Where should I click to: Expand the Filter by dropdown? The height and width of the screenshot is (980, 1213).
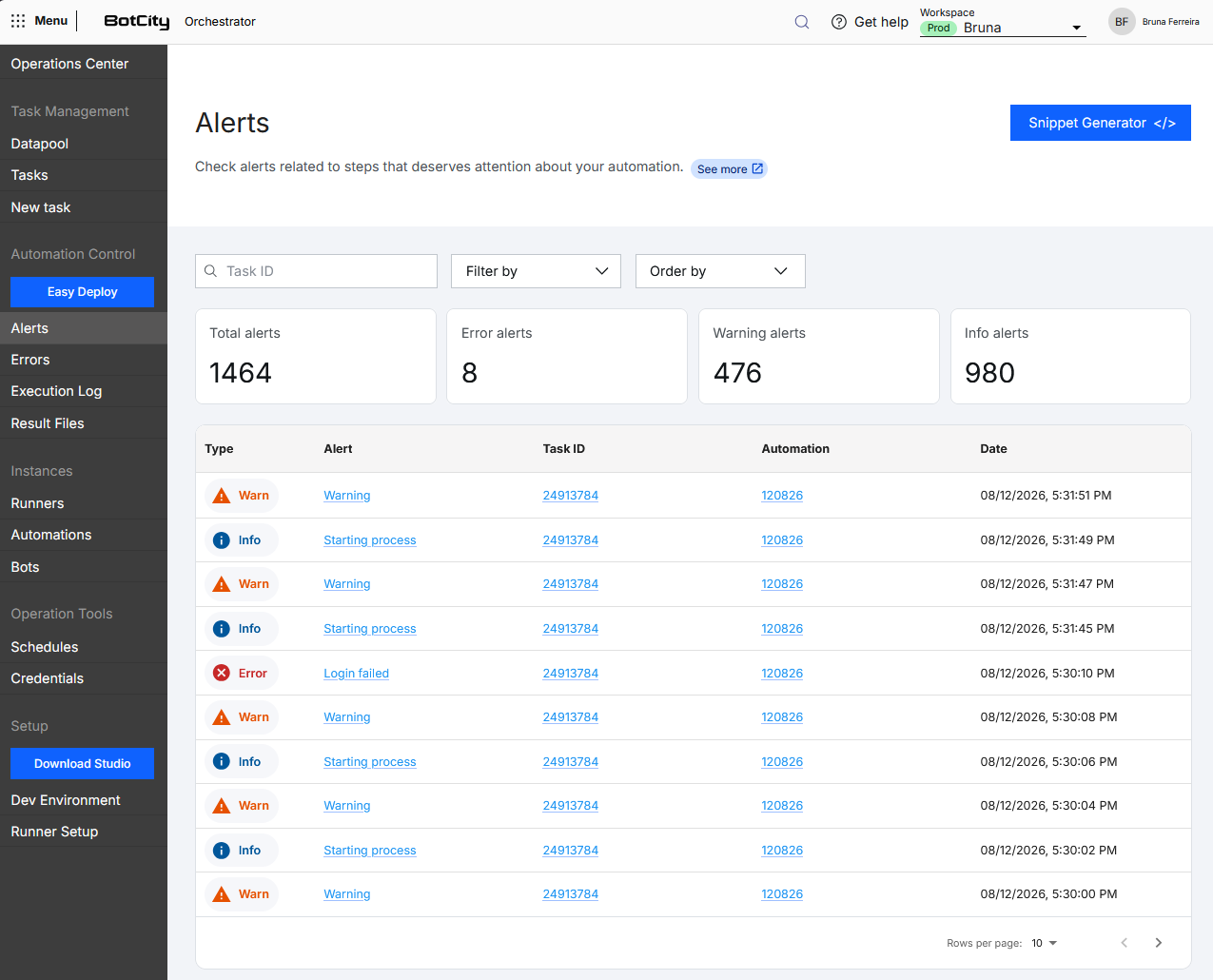(x=536, y=271)
